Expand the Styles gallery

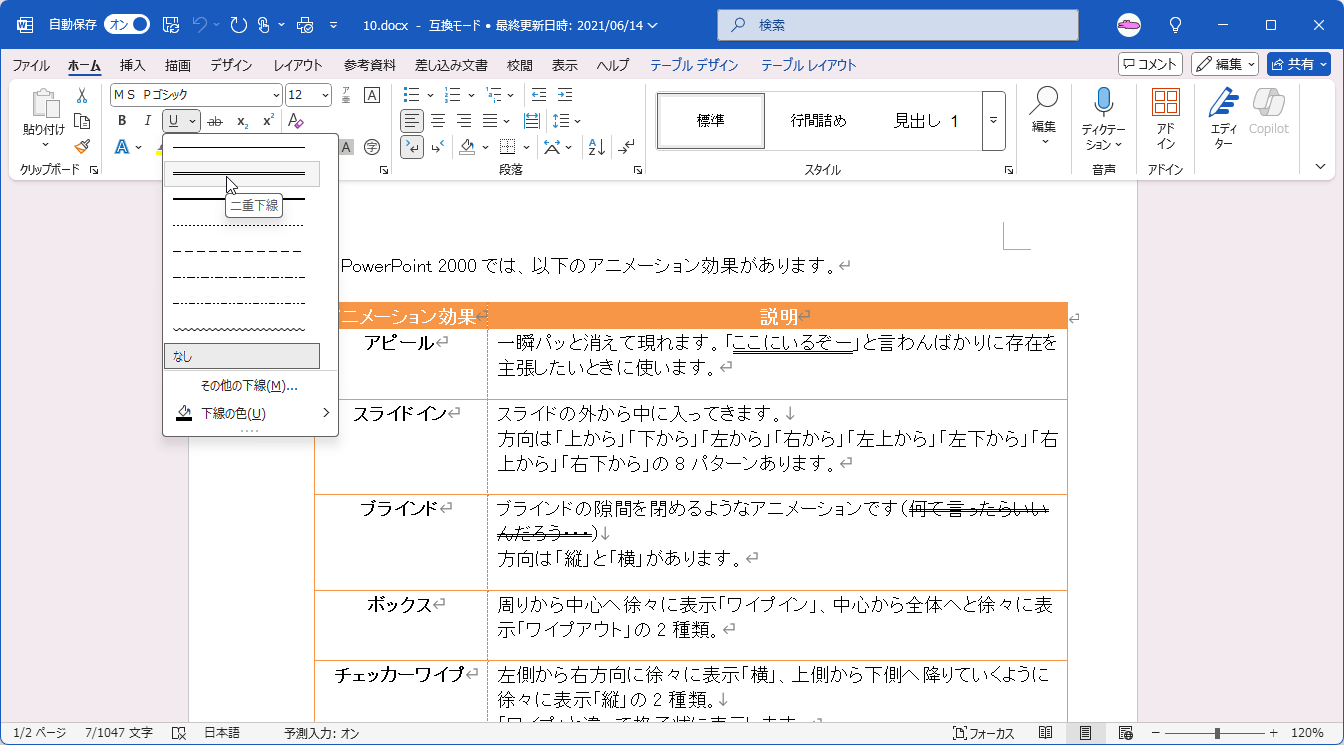pos(993,120)
